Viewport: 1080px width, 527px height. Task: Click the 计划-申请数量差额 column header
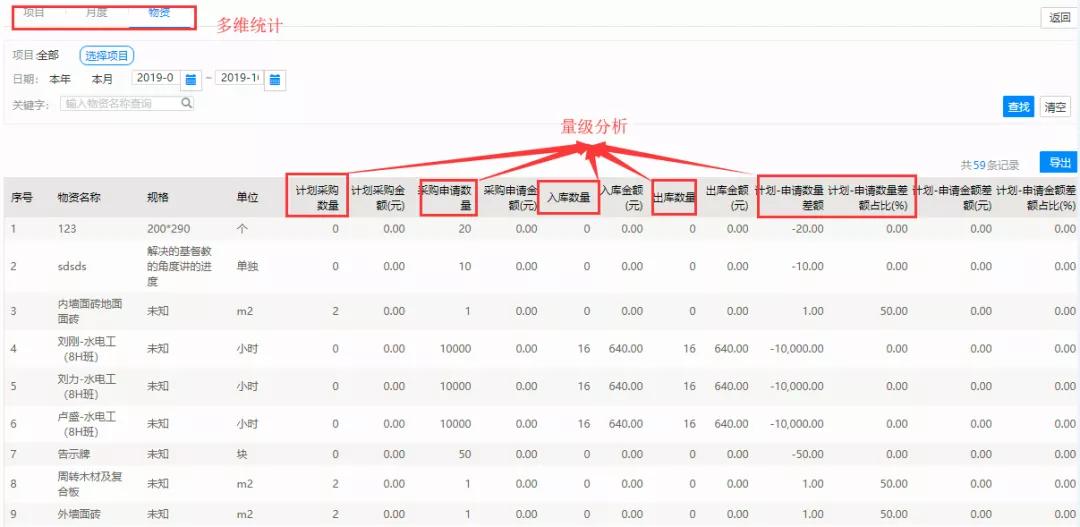[x=790, y=197]
